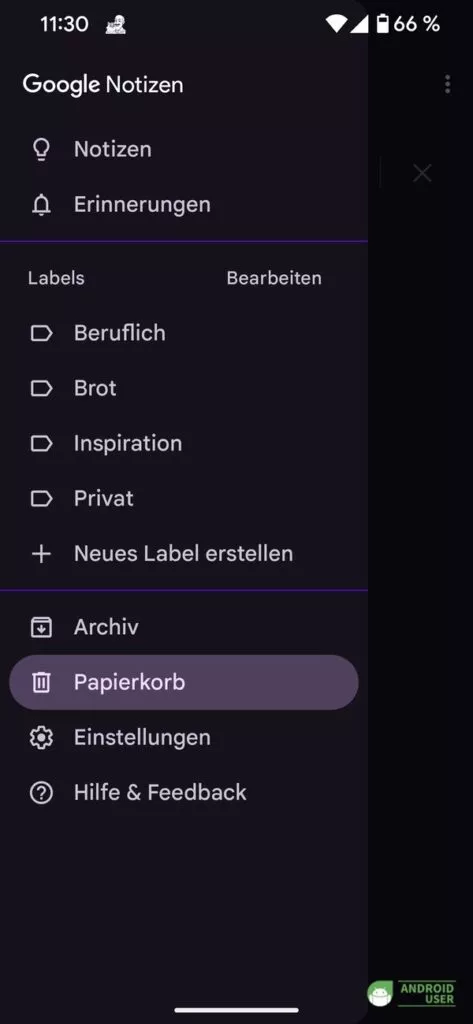Open the three-dot overflow menu

[x=448, y=84]
